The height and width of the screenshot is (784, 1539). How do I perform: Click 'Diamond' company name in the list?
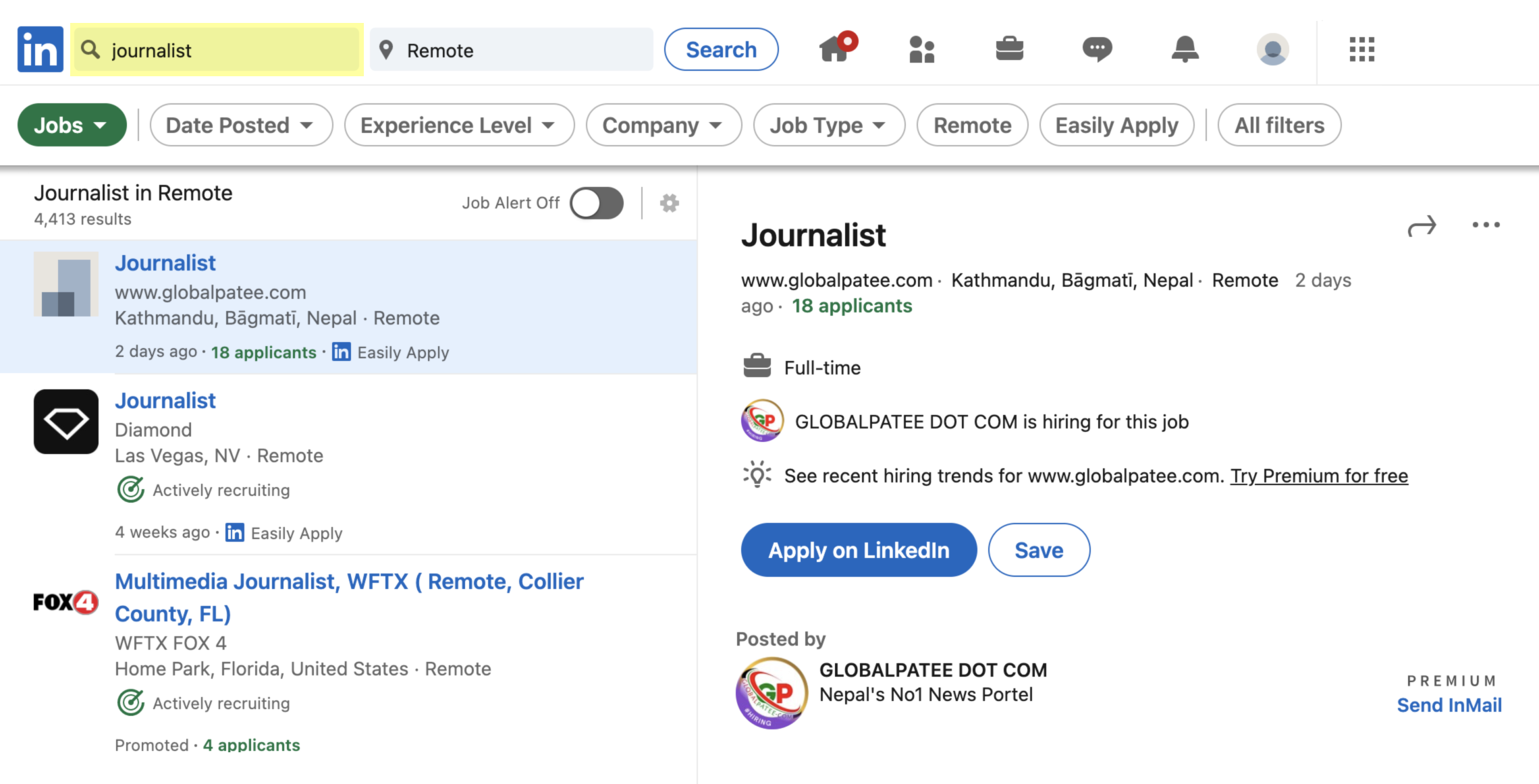[153, 430]
